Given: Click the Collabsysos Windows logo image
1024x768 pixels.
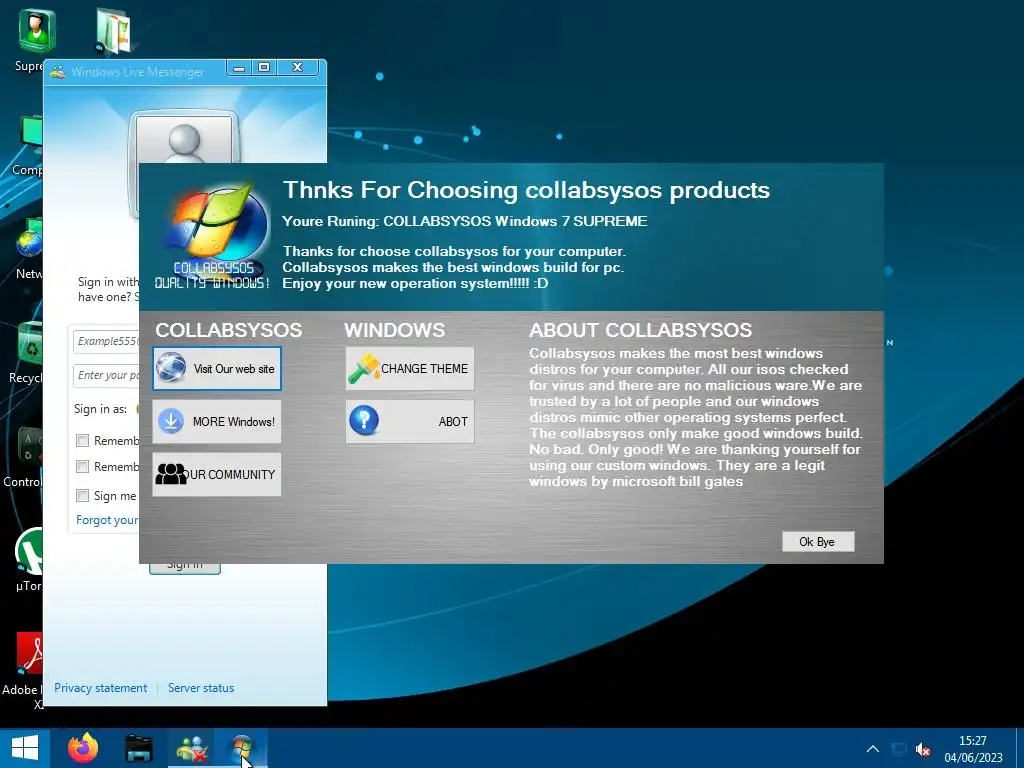Looking at the screenshot, I should (x=213, y=236).
